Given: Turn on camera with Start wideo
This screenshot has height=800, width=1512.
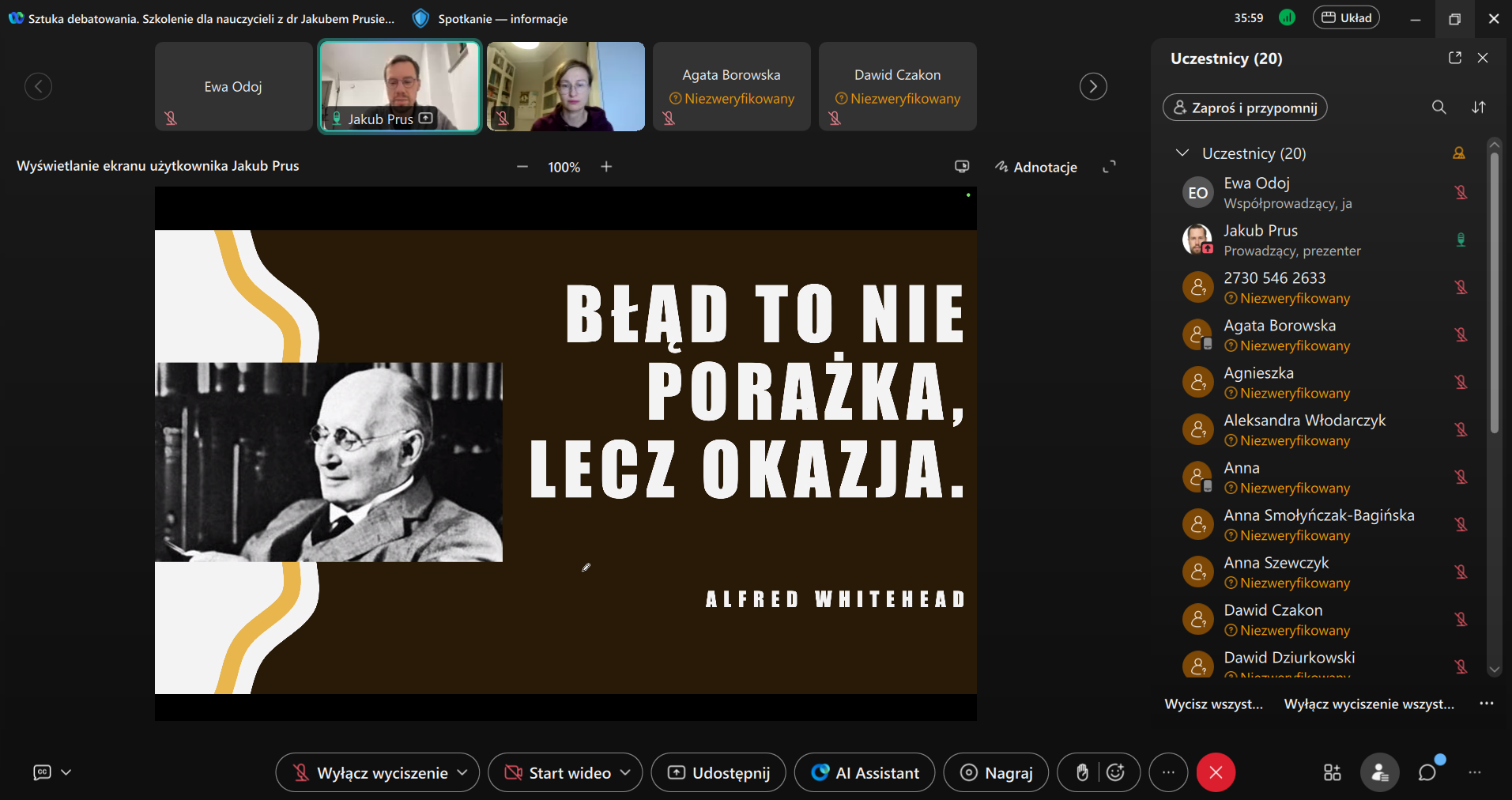Looking at the screenshot, I should (557, 772).
